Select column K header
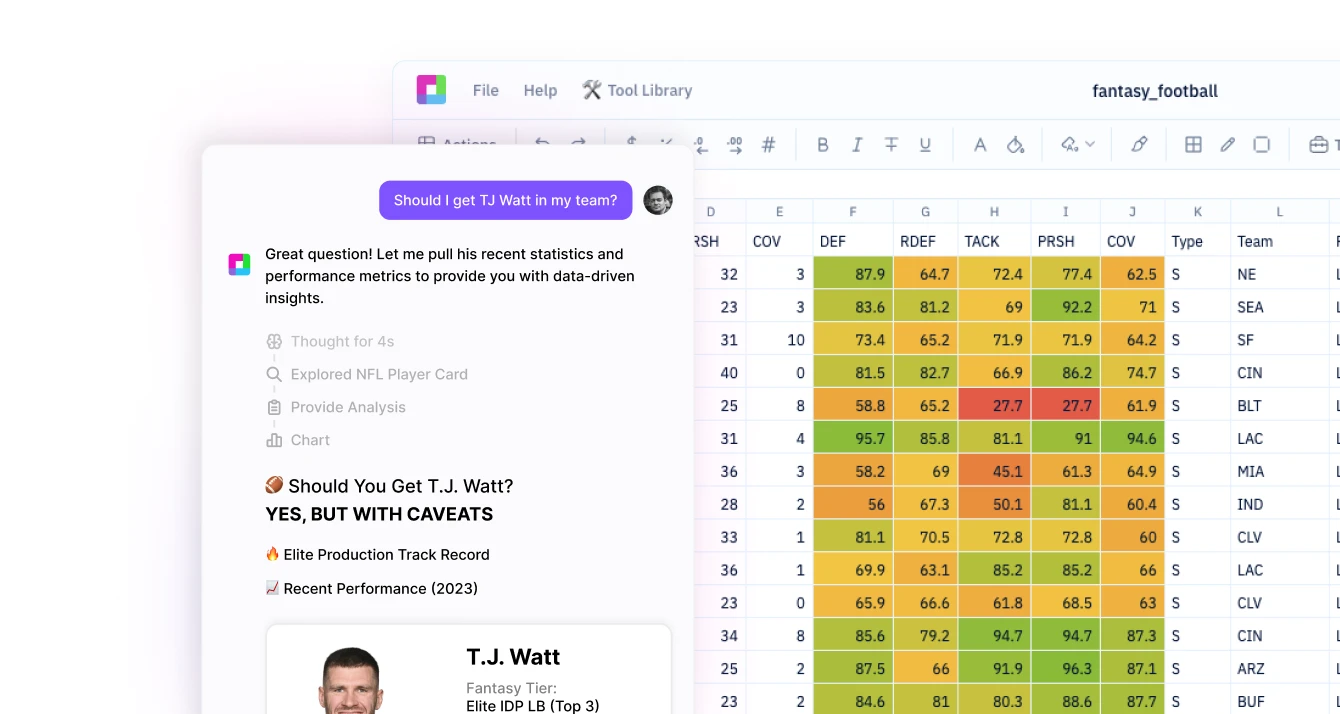The height and width of the screenshot is (714, 1340). (1198, 211)
